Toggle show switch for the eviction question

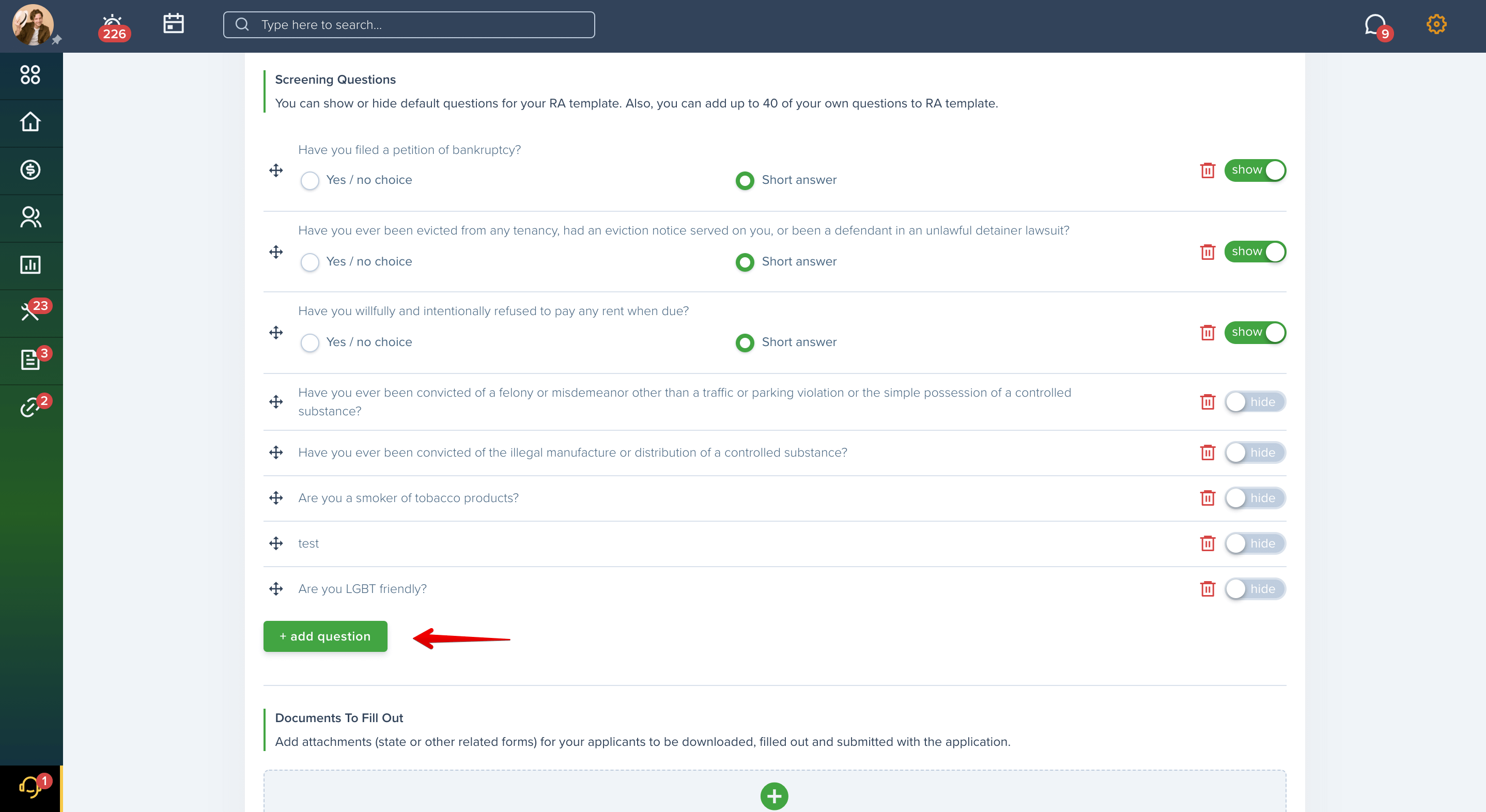(1255, 252)
